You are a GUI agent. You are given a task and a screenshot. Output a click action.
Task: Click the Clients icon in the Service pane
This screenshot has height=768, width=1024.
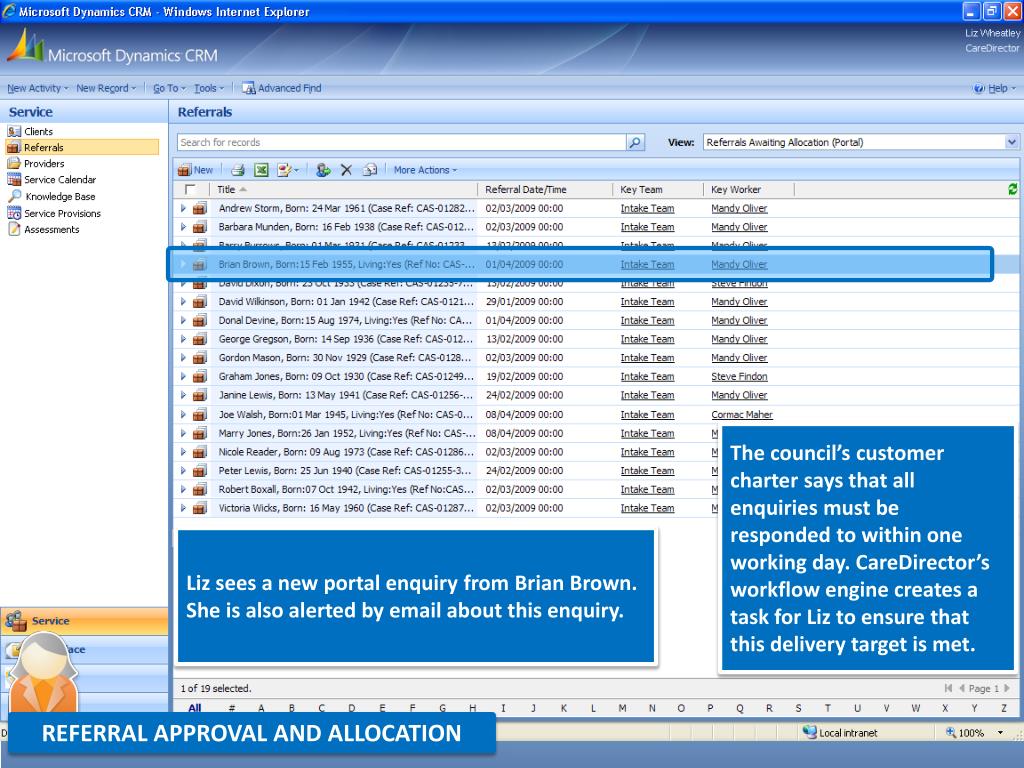pyautogui.click(x=14, y=131)
